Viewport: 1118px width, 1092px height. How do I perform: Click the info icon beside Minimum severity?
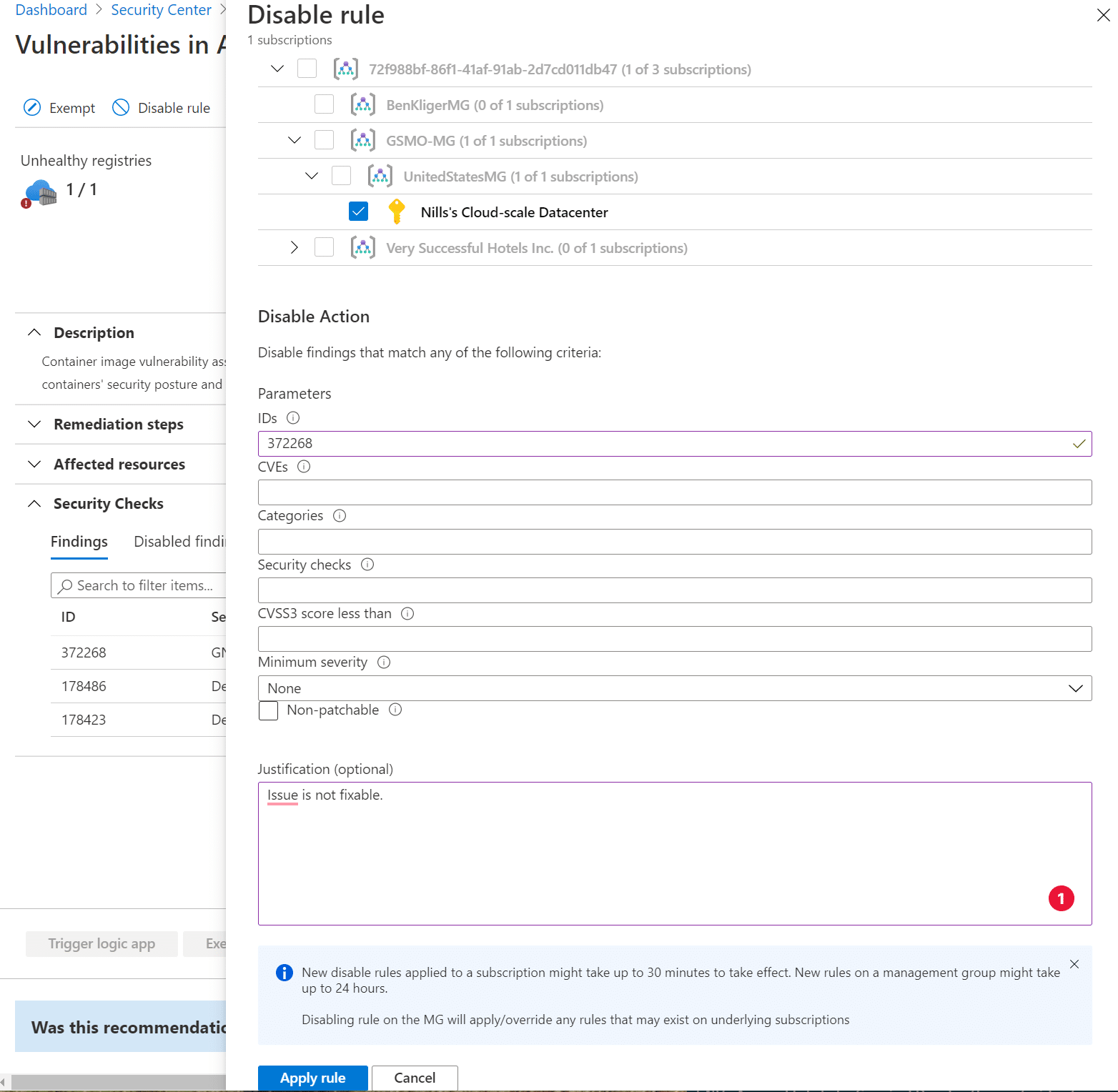coord(384,662)
